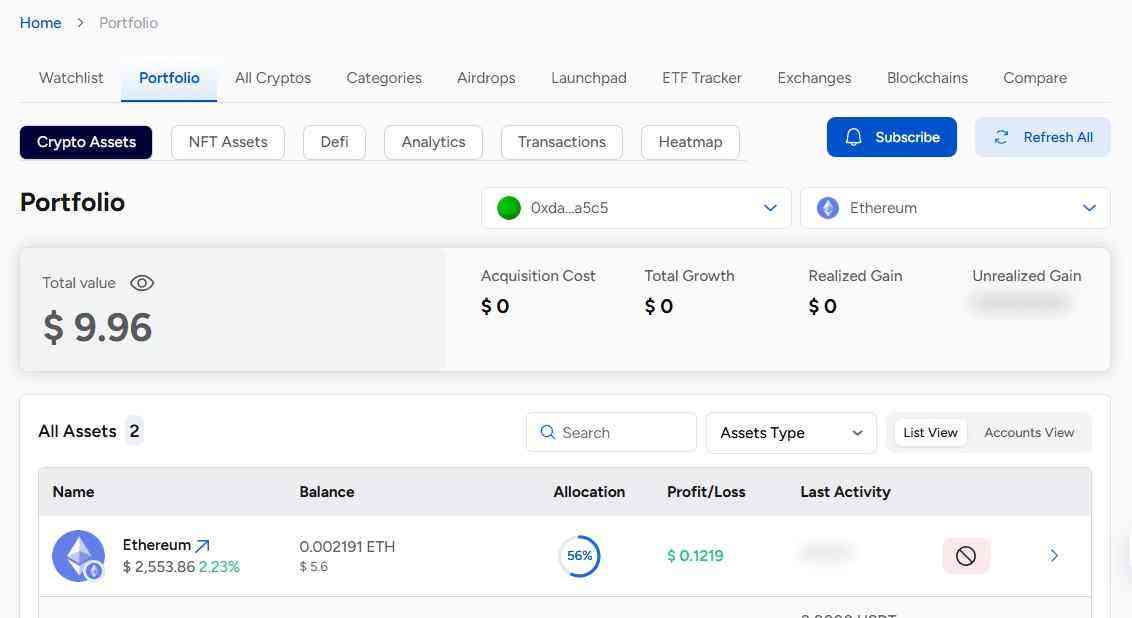Viewport: 1132px width, 618px height.
Task: Go to the Airdrops tab
Action: [486, 78]
